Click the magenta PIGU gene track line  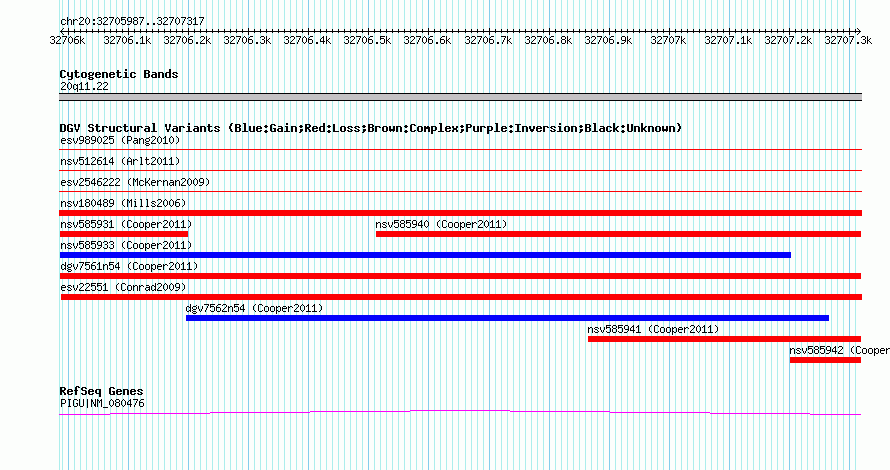[x=460, y=412]
